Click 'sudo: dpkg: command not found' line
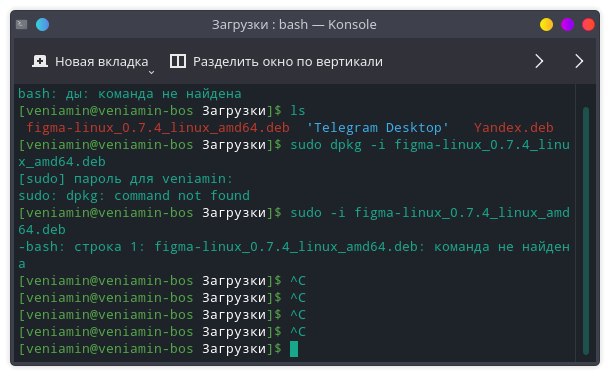 coord(134,196)
